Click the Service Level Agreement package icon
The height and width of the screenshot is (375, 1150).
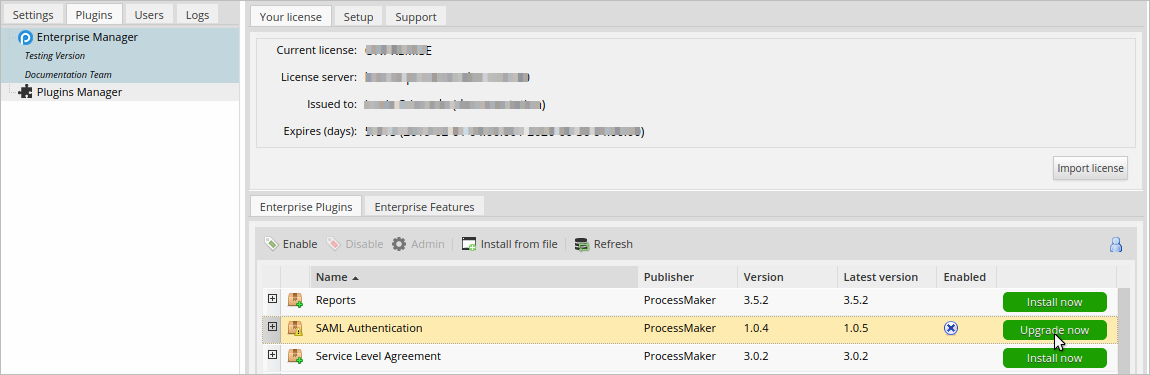point(296,356)
